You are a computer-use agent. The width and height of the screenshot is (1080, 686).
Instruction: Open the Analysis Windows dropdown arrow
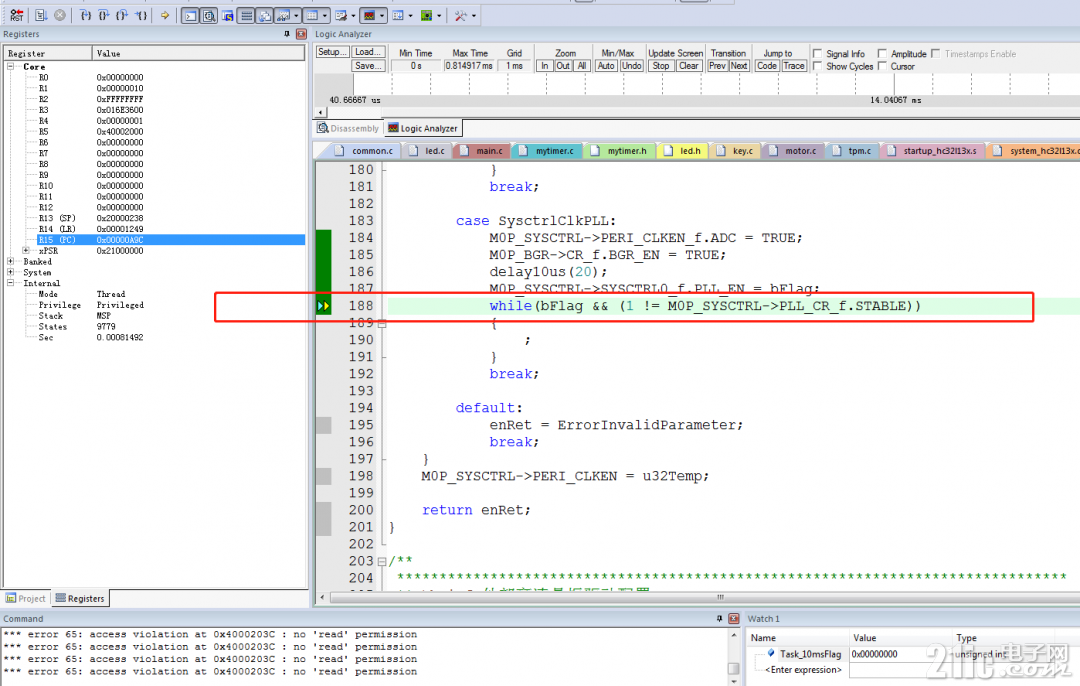pyautogui.click(x=382, y=15)
